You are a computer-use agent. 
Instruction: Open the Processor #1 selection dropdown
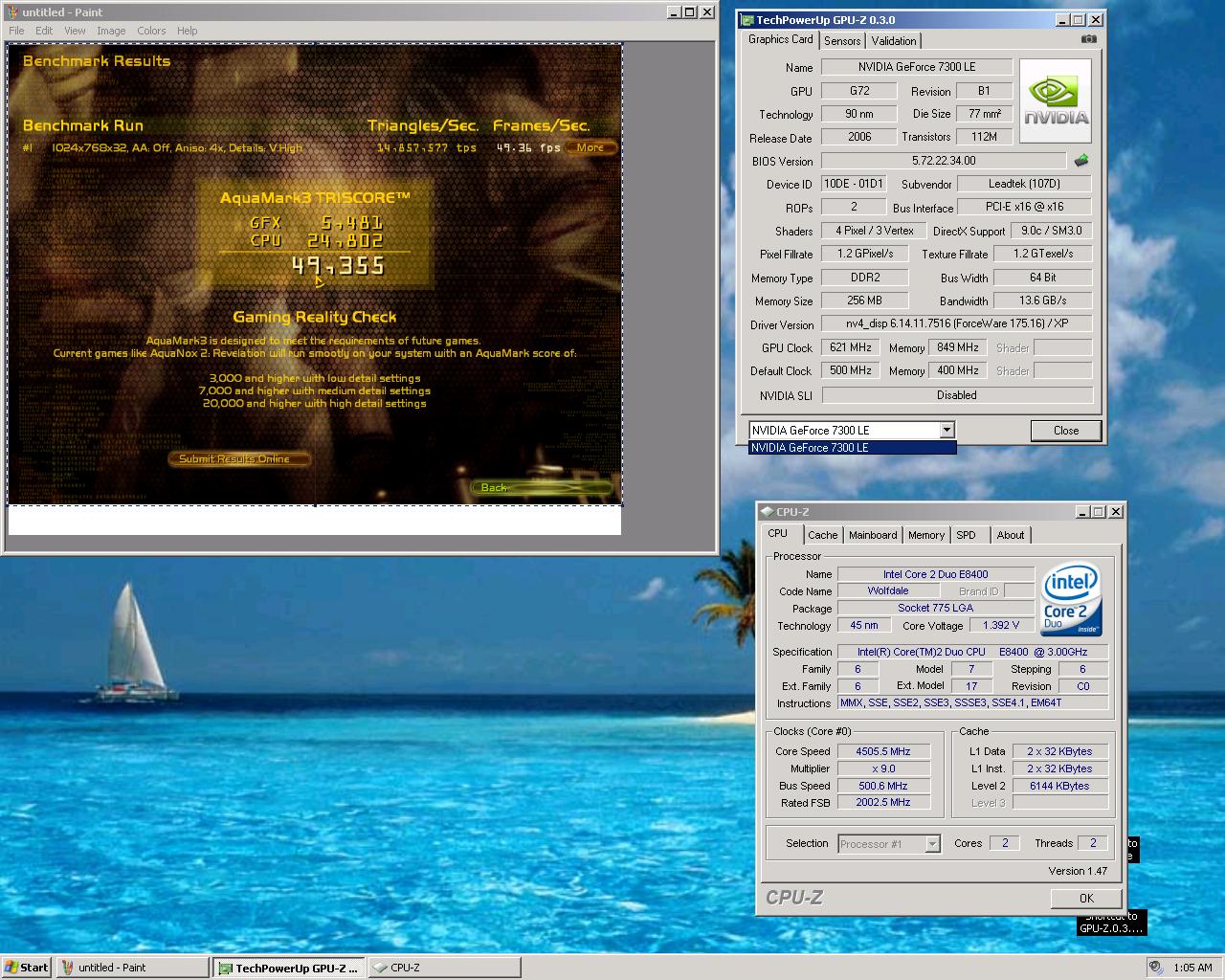click(x=932, y=844)
